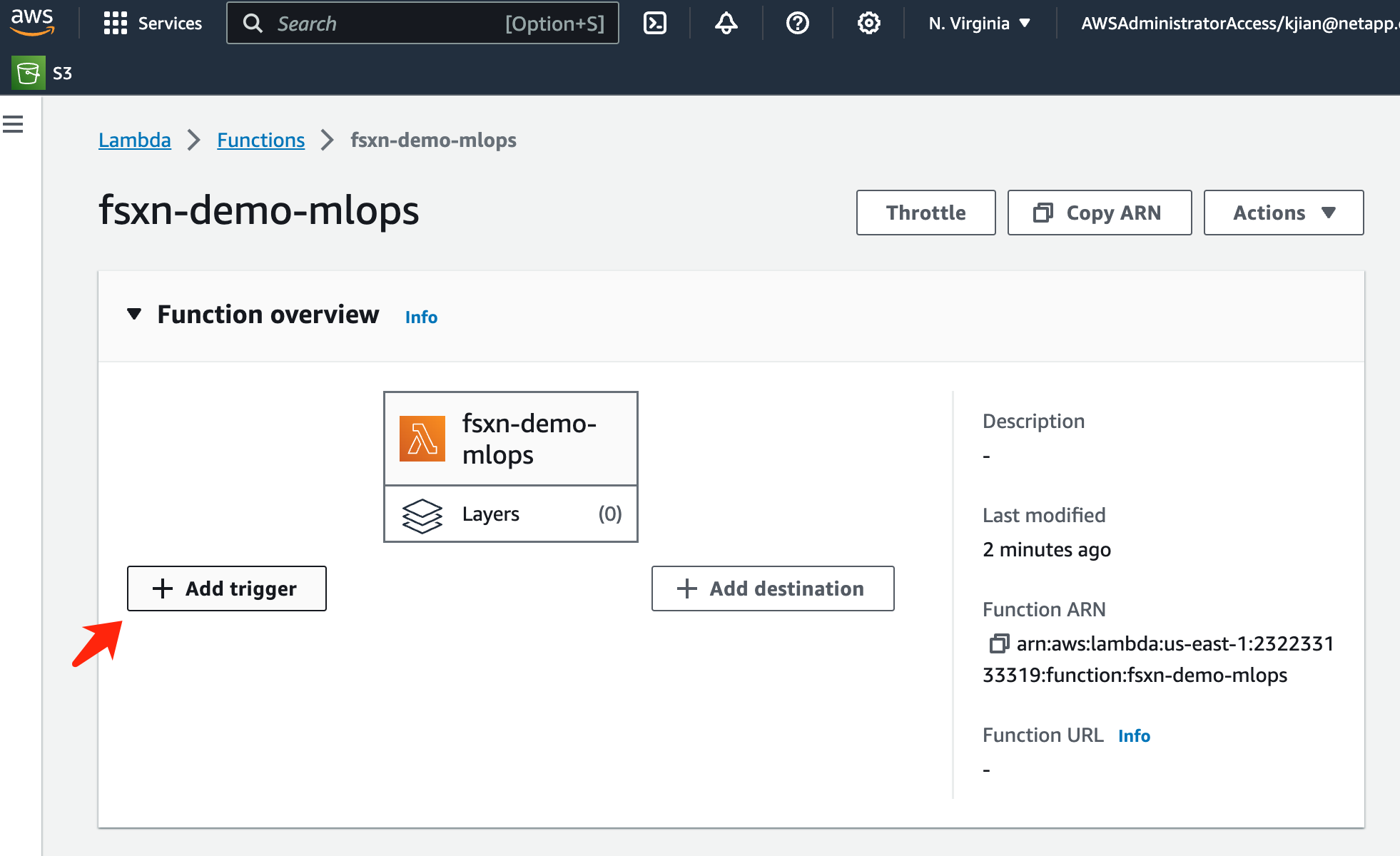Go to the Lambda breadcrumb link
Viewport: 1400px width, 856px height.
tap(135, 141)
